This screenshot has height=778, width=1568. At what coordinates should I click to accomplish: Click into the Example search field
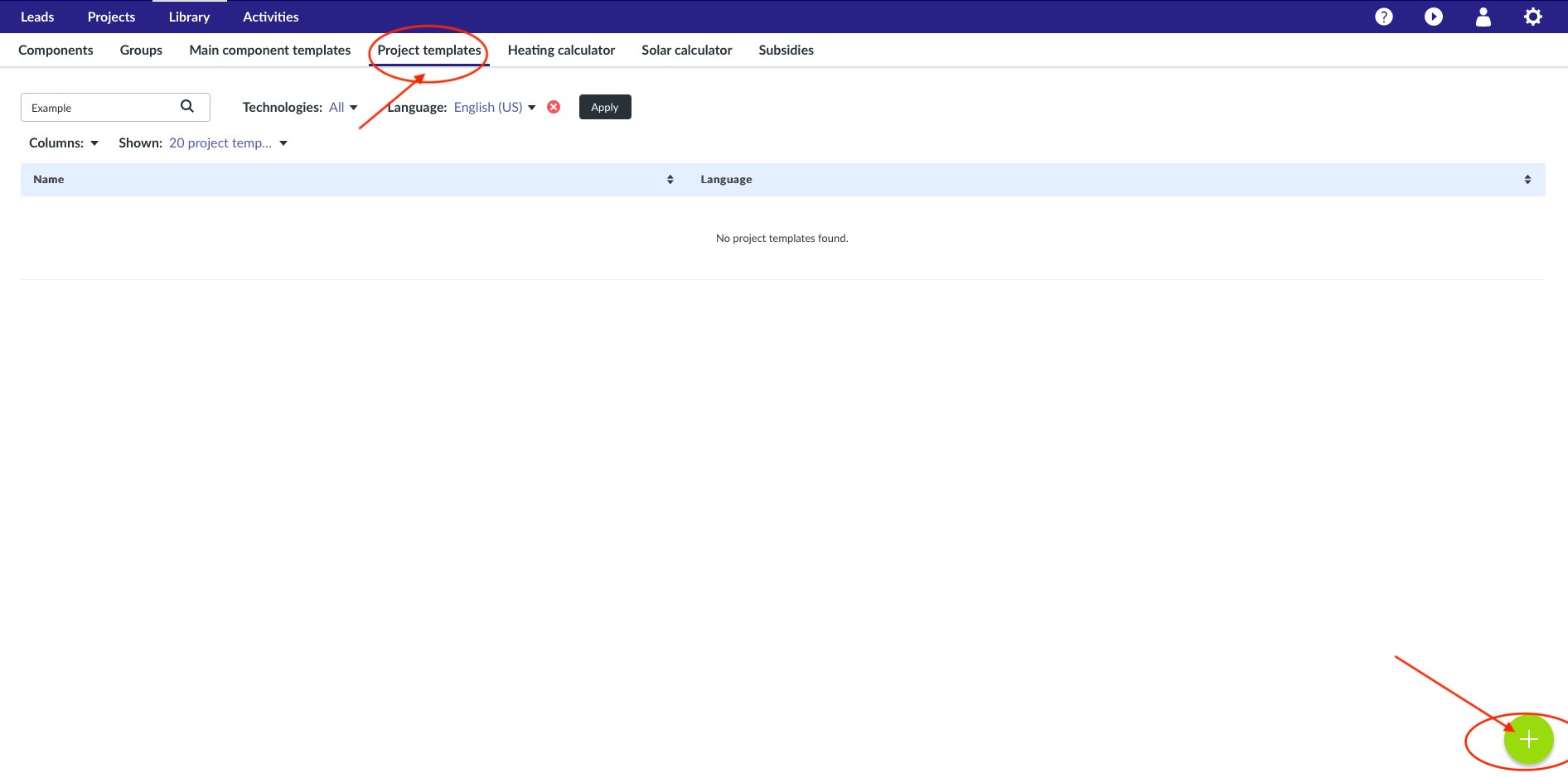99,108
